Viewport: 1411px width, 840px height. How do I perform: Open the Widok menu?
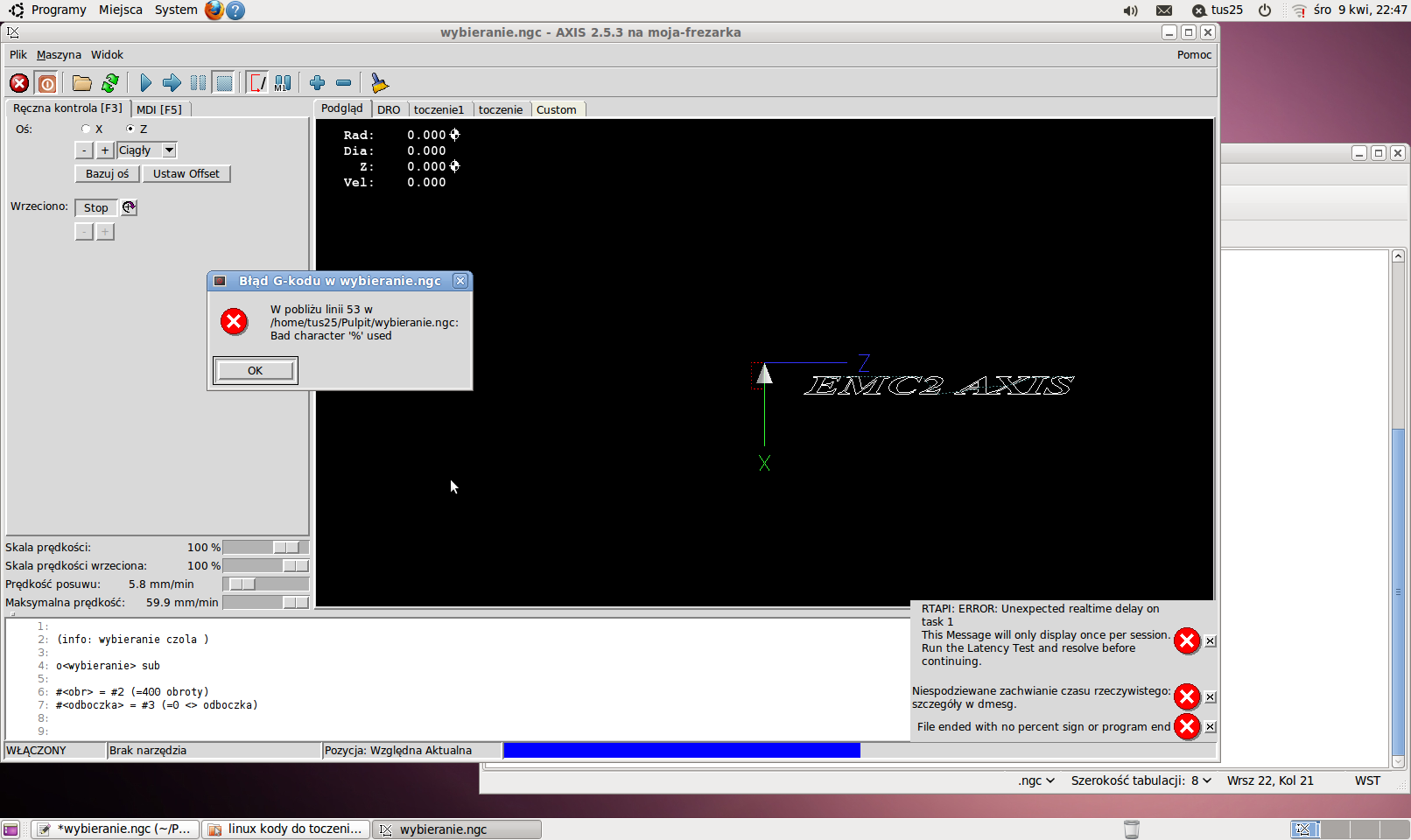click(107, 54)
